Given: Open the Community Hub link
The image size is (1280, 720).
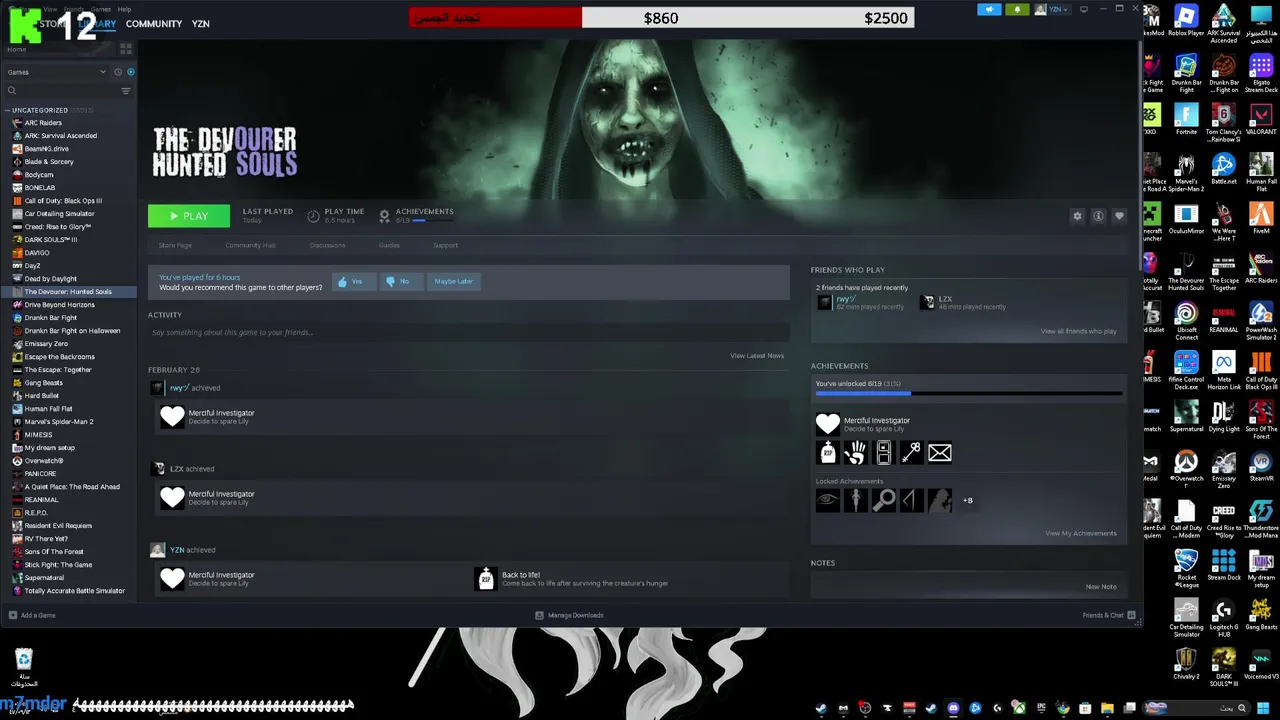Looking at the screenshot, I should 250,245.
